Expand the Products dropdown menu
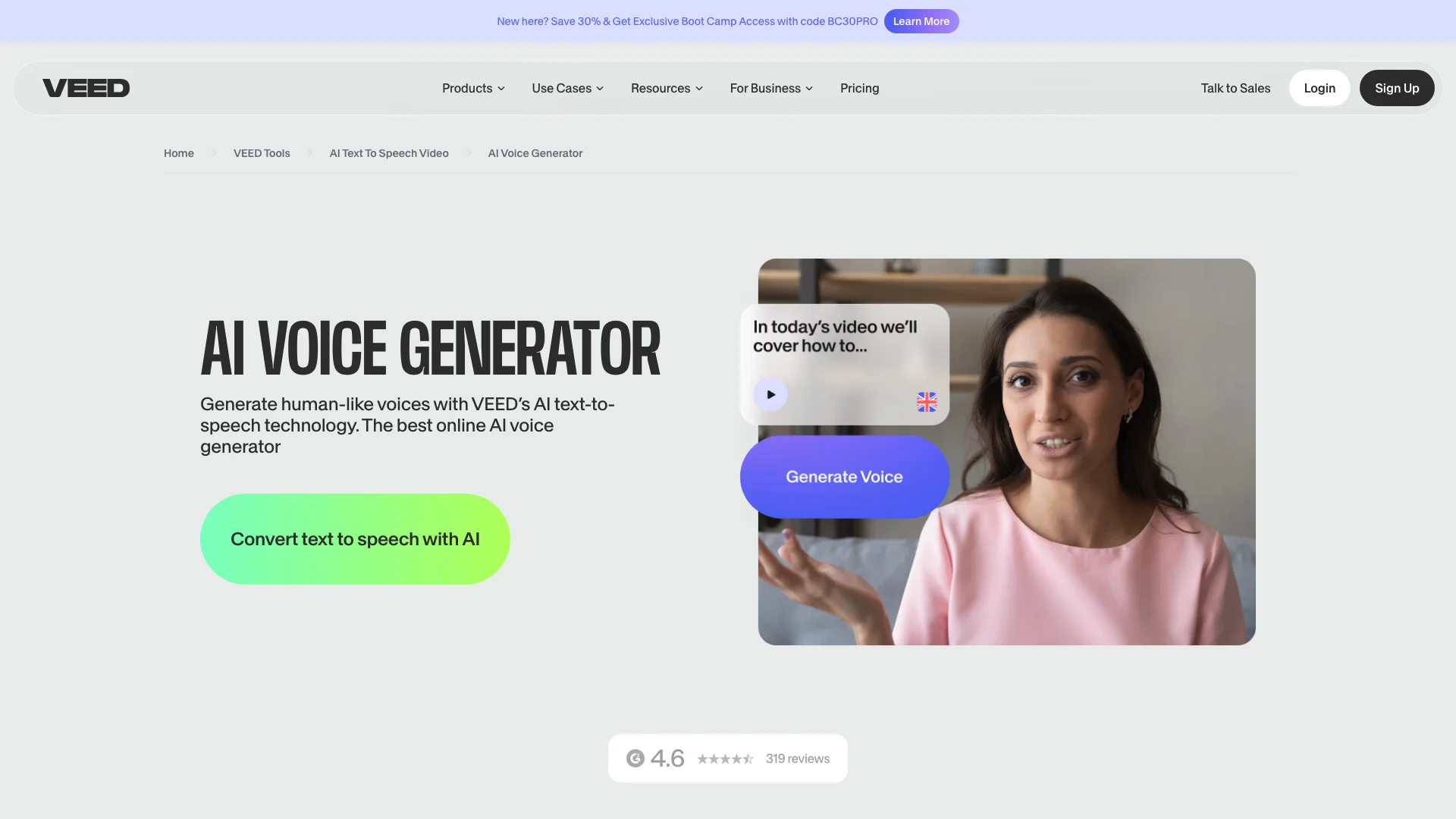This screenshot has width=1456, height=819. click(473, 88)
